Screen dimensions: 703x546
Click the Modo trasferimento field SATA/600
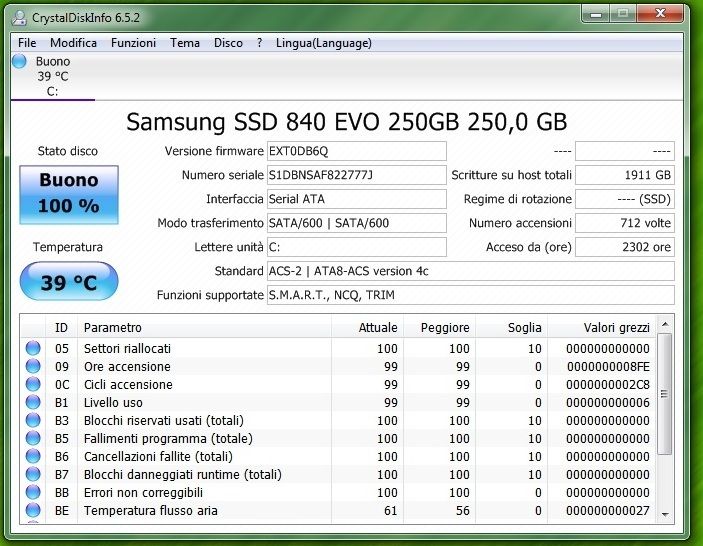(x=356, y=223)
